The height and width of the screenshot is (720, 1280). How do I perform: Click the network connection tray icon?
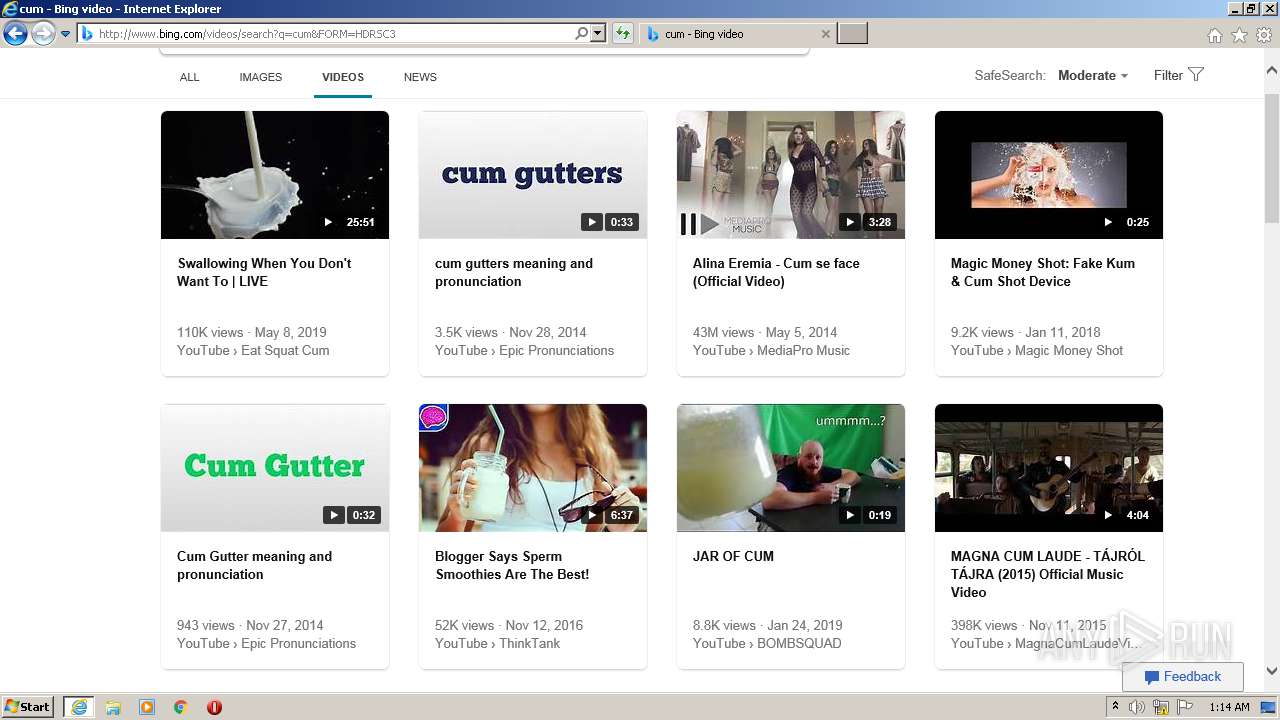click(x=1161, y=707)
